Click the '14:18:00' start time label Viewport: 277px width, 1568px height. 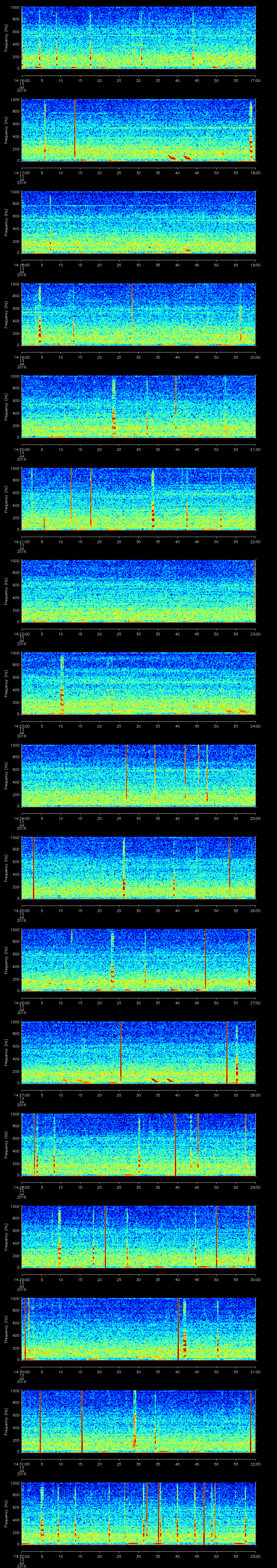coord(22,265)
